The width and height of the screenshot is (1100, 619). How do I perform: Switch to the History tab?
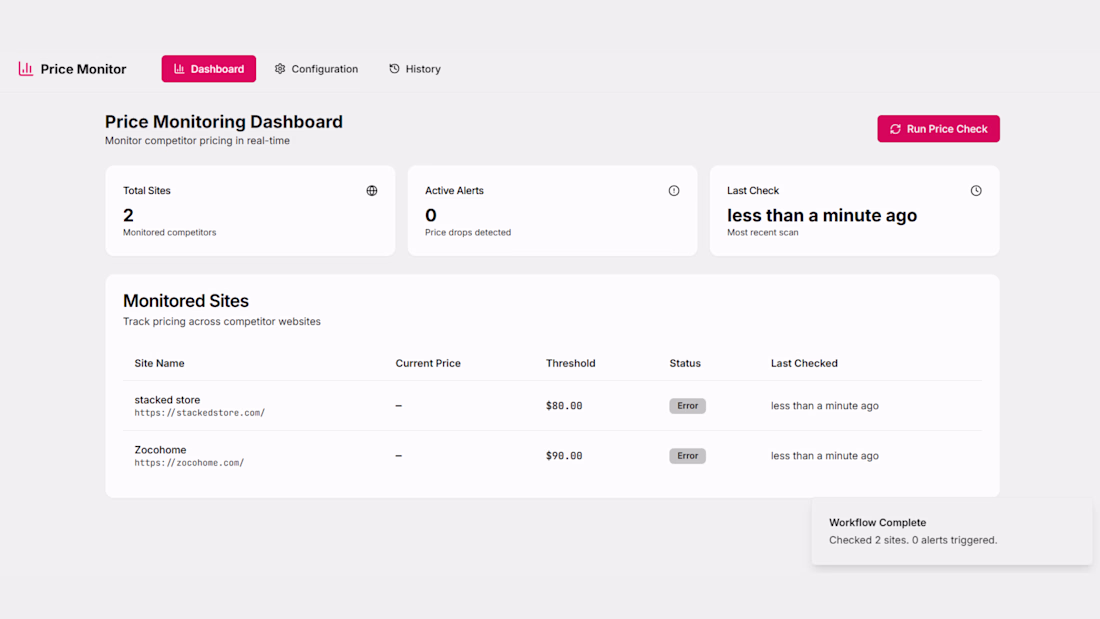(415, 69)
